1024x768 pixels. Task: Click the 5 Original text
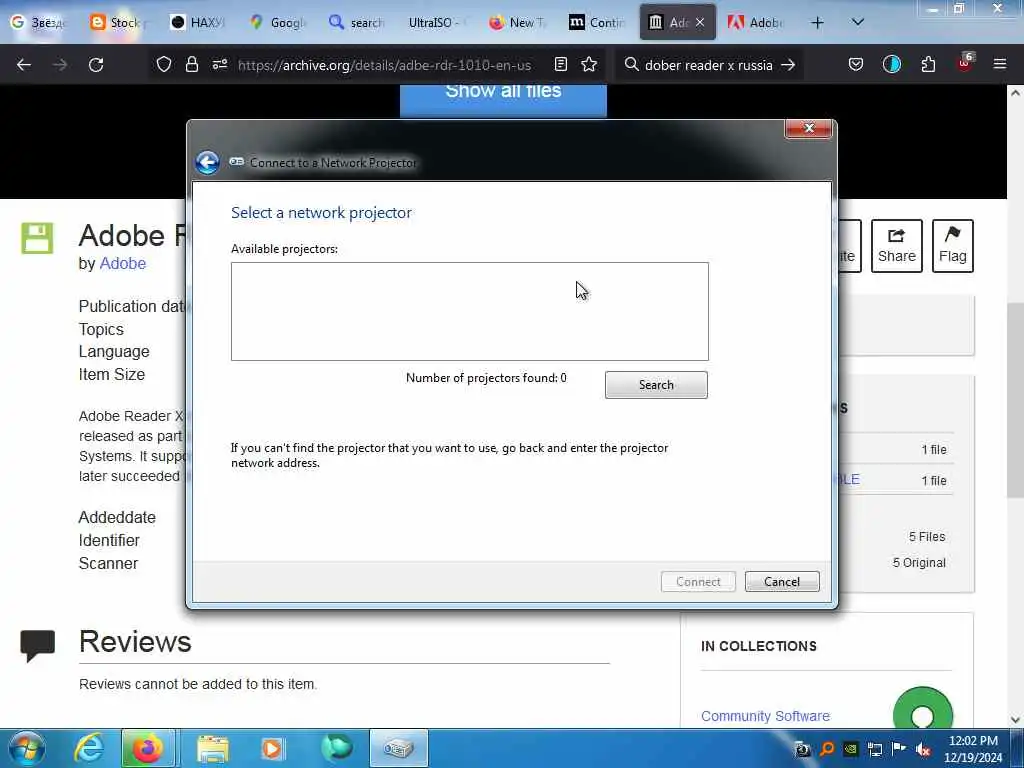pos(919,563)
